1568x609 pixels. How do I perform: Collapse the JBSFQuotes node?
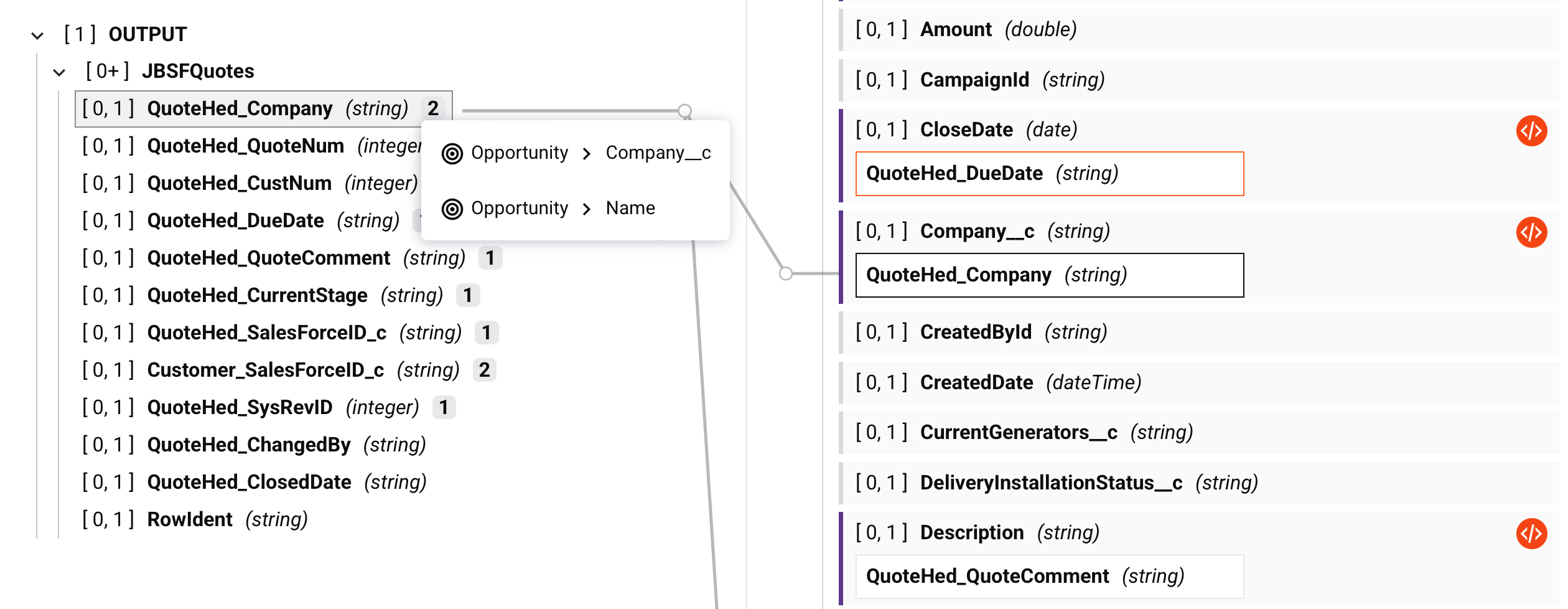pyautogui.click(x=59, y=72)
